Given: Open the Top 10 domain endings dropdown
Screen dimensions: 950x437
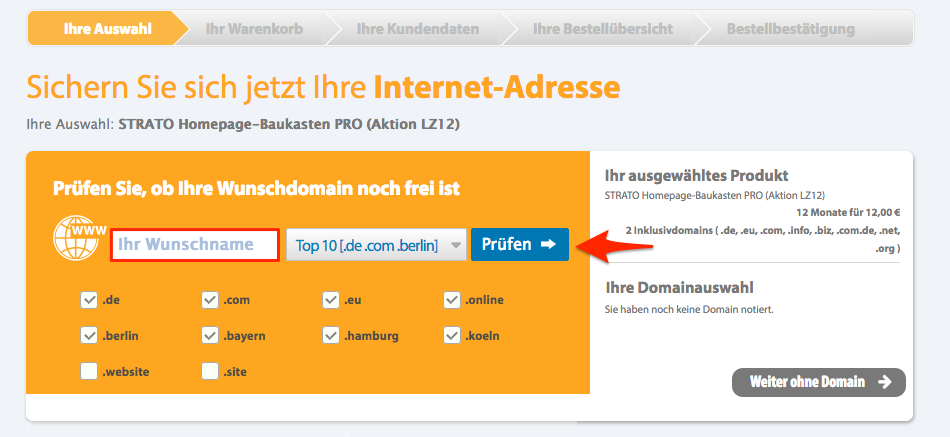Looking at the screenshot, I should point(376,244).
